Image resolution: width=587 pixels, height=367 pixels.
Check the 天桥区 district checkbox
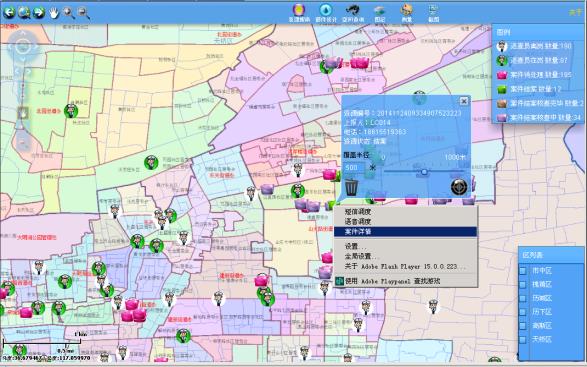523,340
